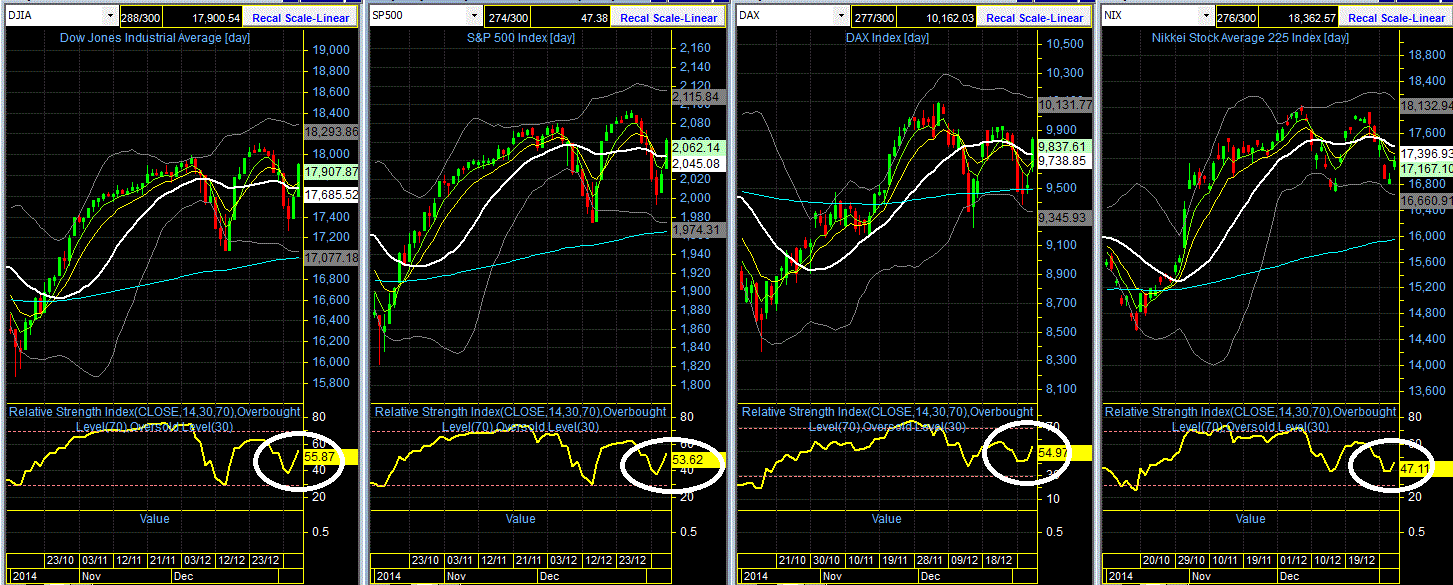Click the Value panel header under SP500

point(520,519)
